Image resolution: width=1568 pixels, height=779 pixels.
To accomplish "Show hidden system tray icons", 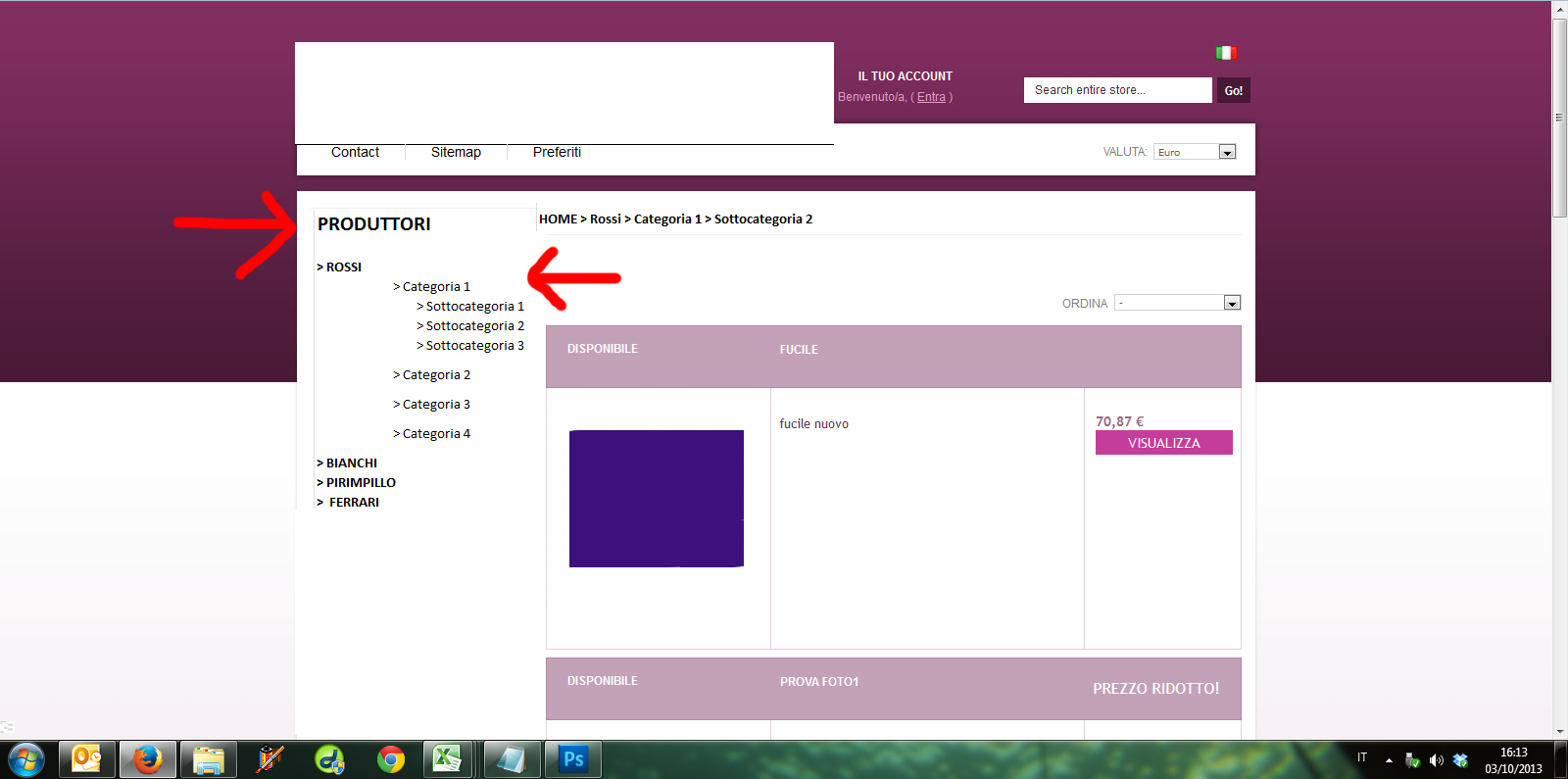I will [x=1389, y=760].
